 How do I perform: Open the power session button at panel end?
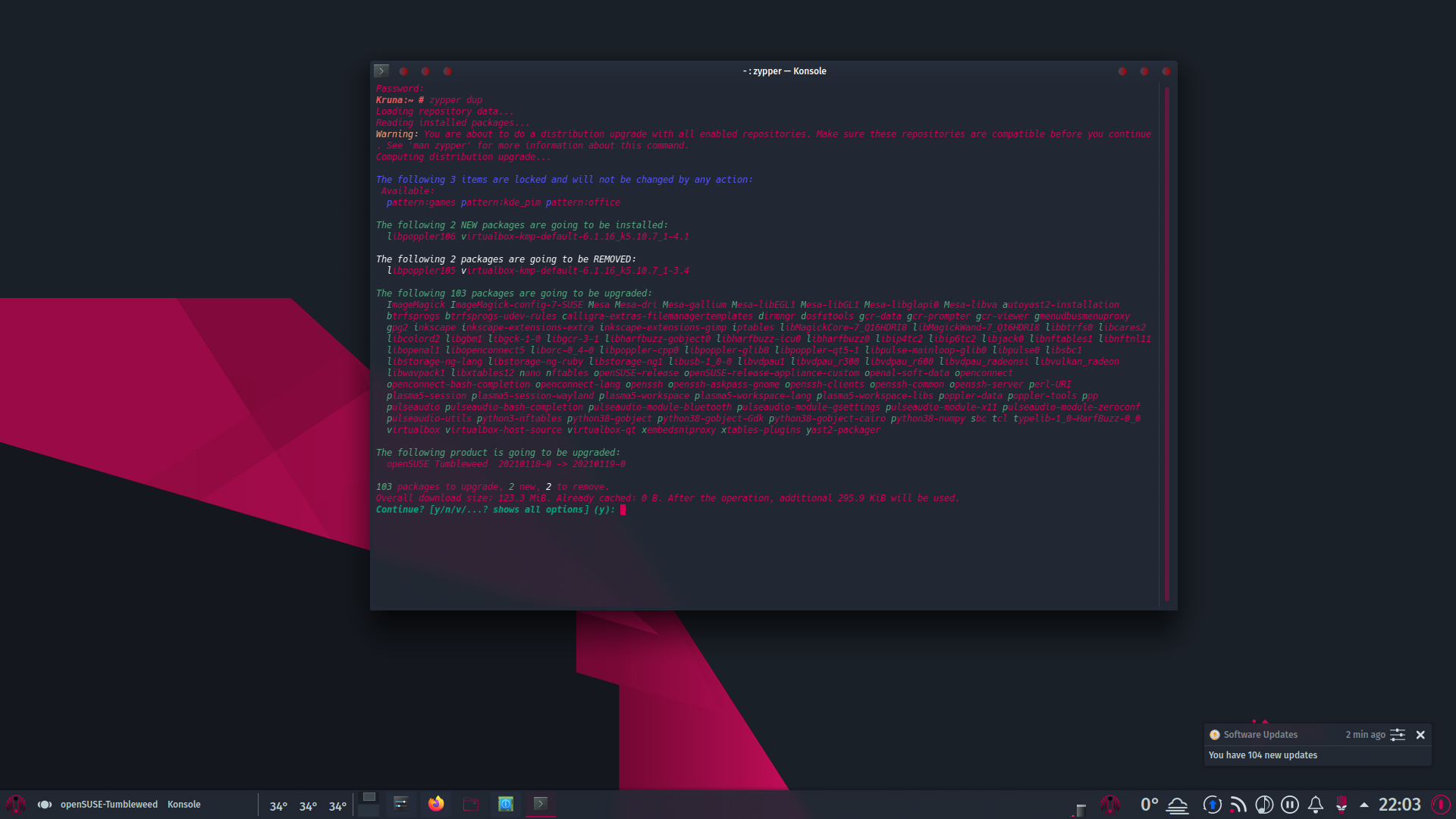point(1441,805)
